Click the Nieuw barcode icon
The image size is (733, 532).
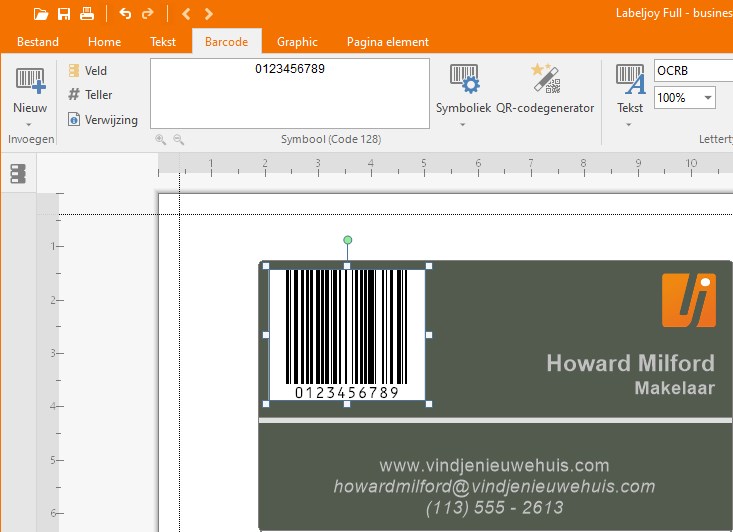tap(30, 80)
